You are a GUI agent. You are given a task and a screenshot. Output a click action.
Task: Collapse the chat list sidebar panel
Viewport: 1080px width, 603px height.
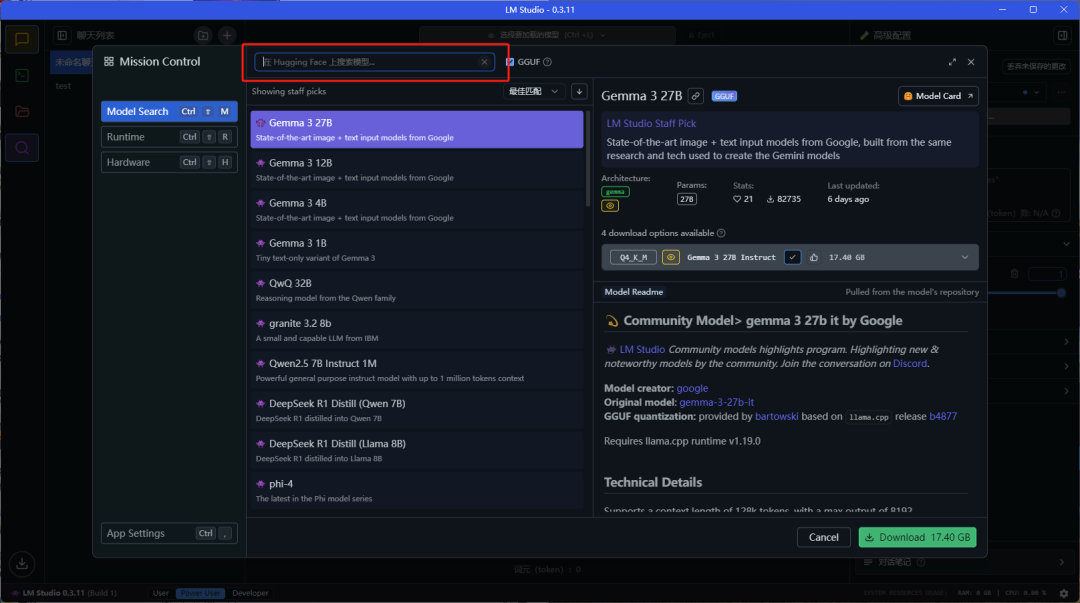pyautogui.click(x=62, y=35)
